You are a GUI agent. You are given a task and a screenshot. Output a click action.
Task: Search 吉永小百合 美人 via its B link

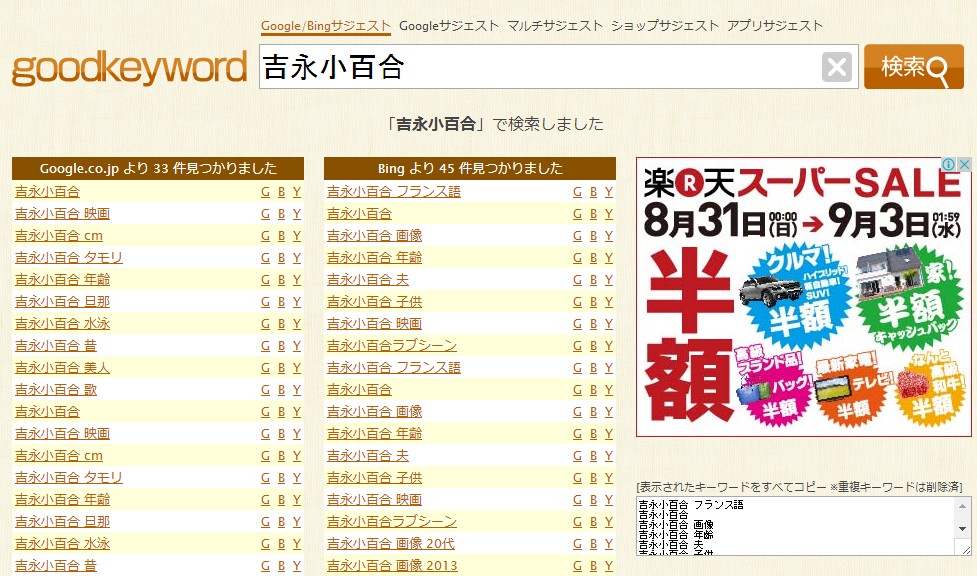(281, 368)
